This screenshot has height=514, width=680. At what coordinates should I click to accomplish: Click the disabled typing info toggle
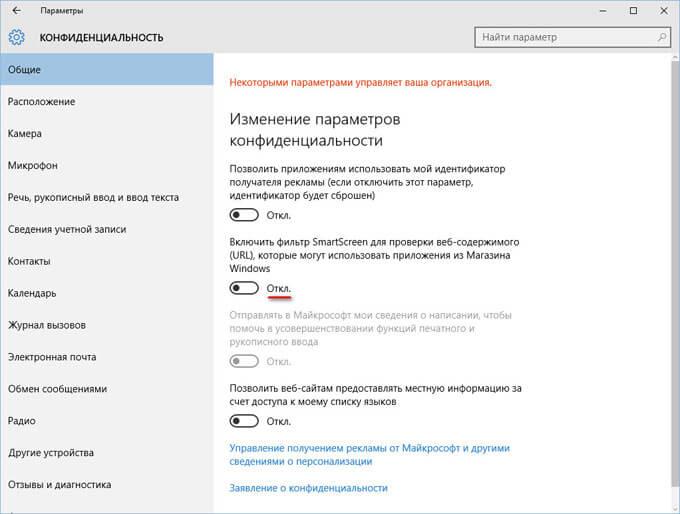point(244,361)
